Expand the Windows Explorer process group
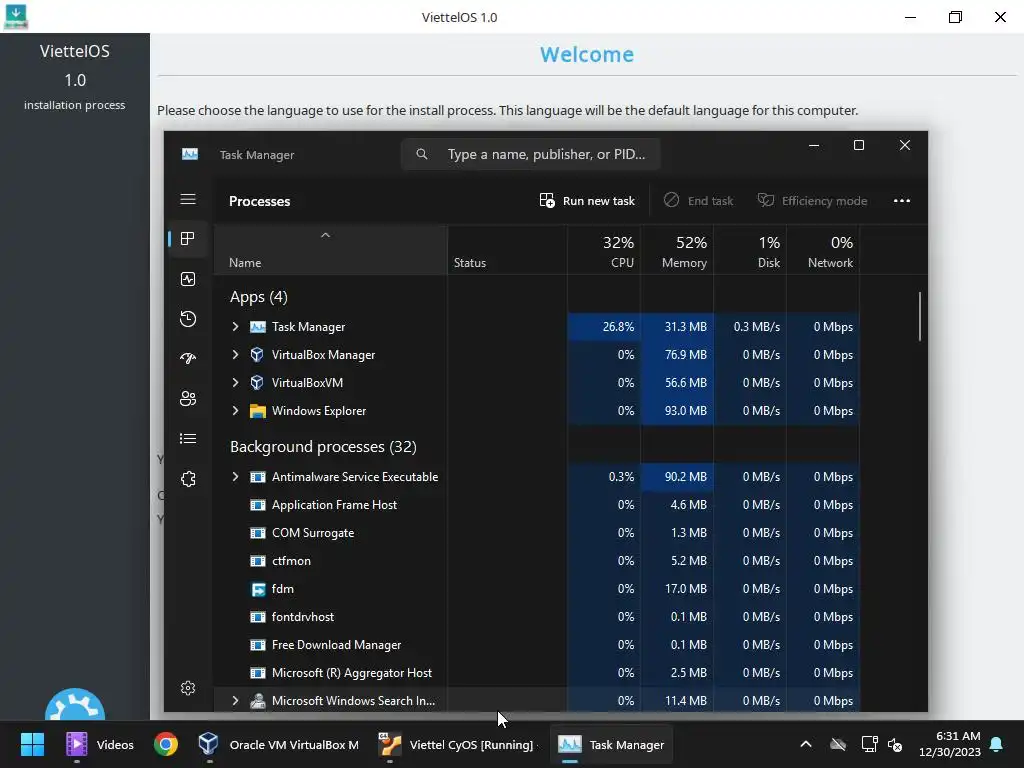The image size is (1024, 768). click(x=235, y=411)
